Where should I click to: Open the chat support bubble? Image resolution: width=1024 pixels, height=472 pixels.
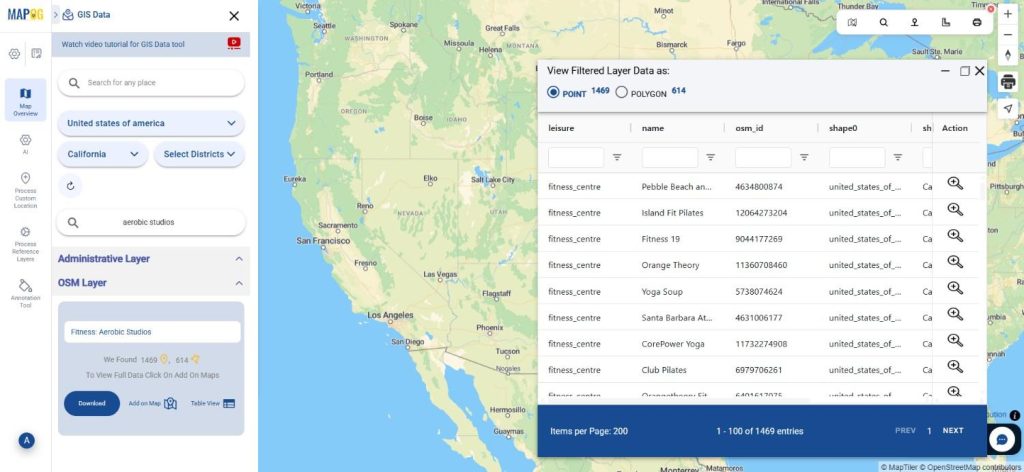tap(1002, 439)
